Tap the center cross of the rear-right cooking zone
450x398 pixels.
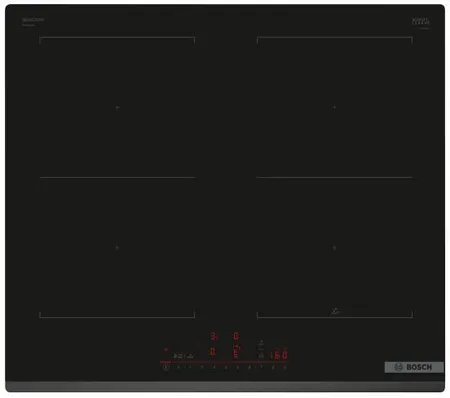pyautogui.click(x=334, y=107)
